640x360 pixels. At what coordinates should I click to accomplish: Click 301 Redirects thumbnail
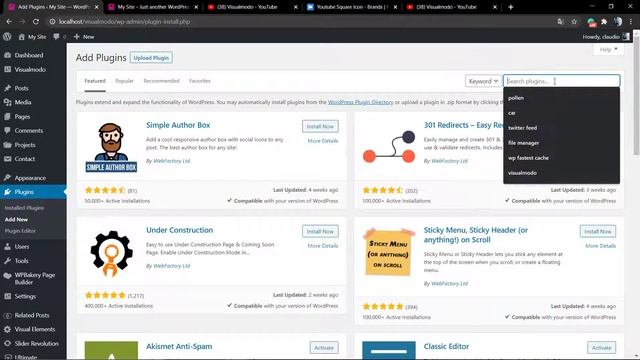point(388,147)
